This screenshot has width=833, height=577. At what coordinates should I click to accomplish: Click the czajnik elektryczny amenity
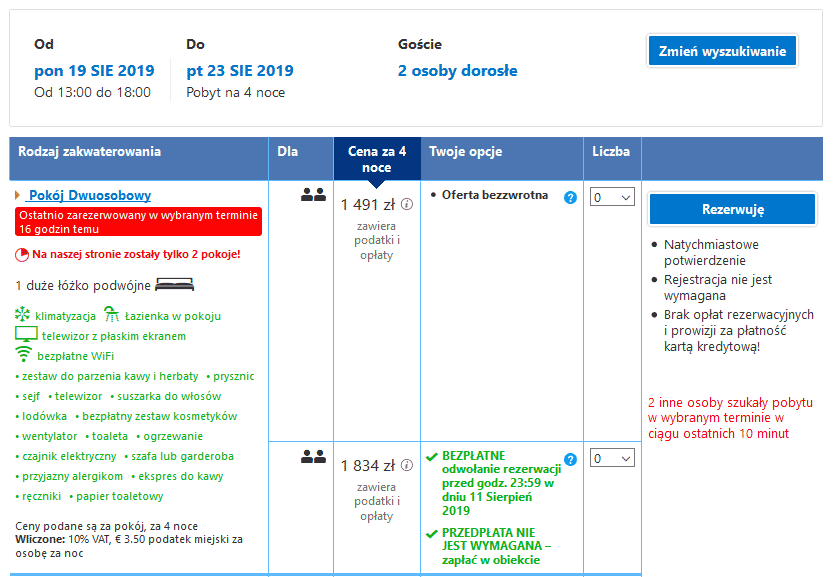69,456
